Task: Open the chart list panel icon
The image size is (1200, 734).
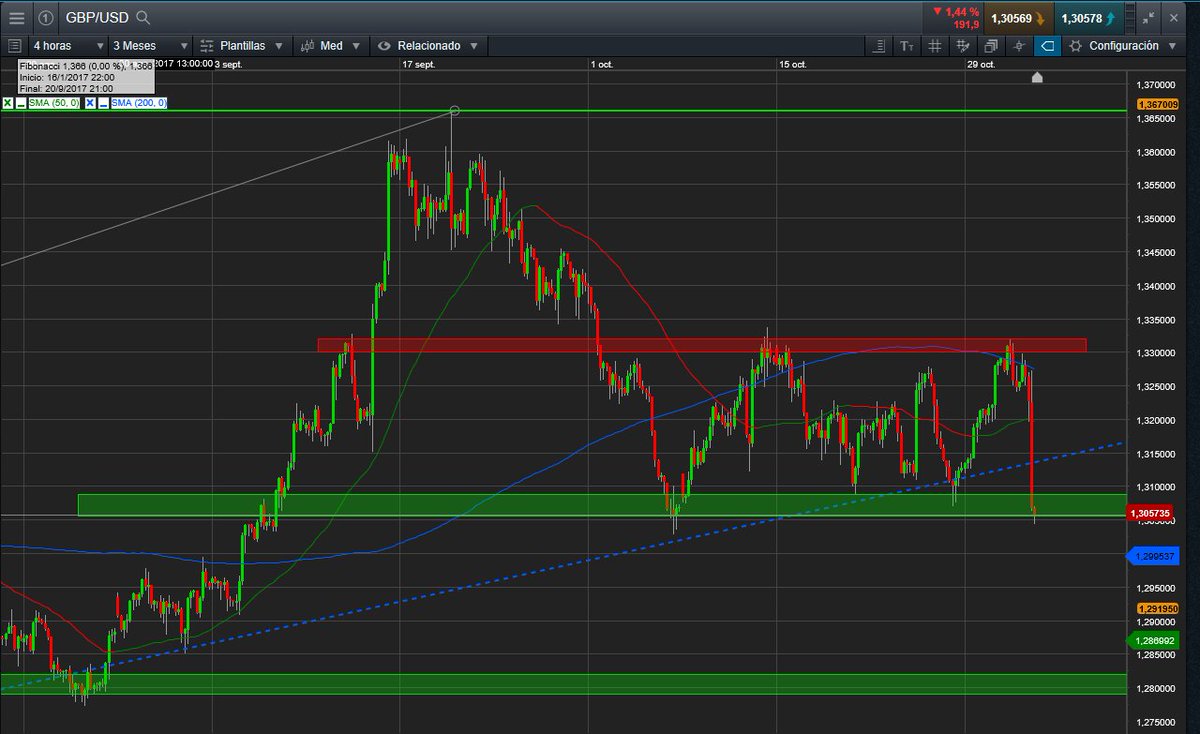Action: coord(14,46)
